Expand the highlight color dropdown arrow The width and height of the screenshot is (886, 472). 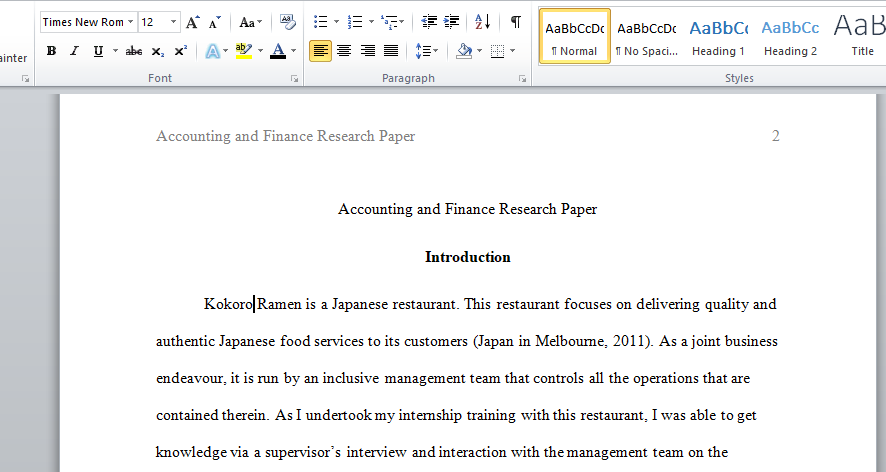click(260, 51)
